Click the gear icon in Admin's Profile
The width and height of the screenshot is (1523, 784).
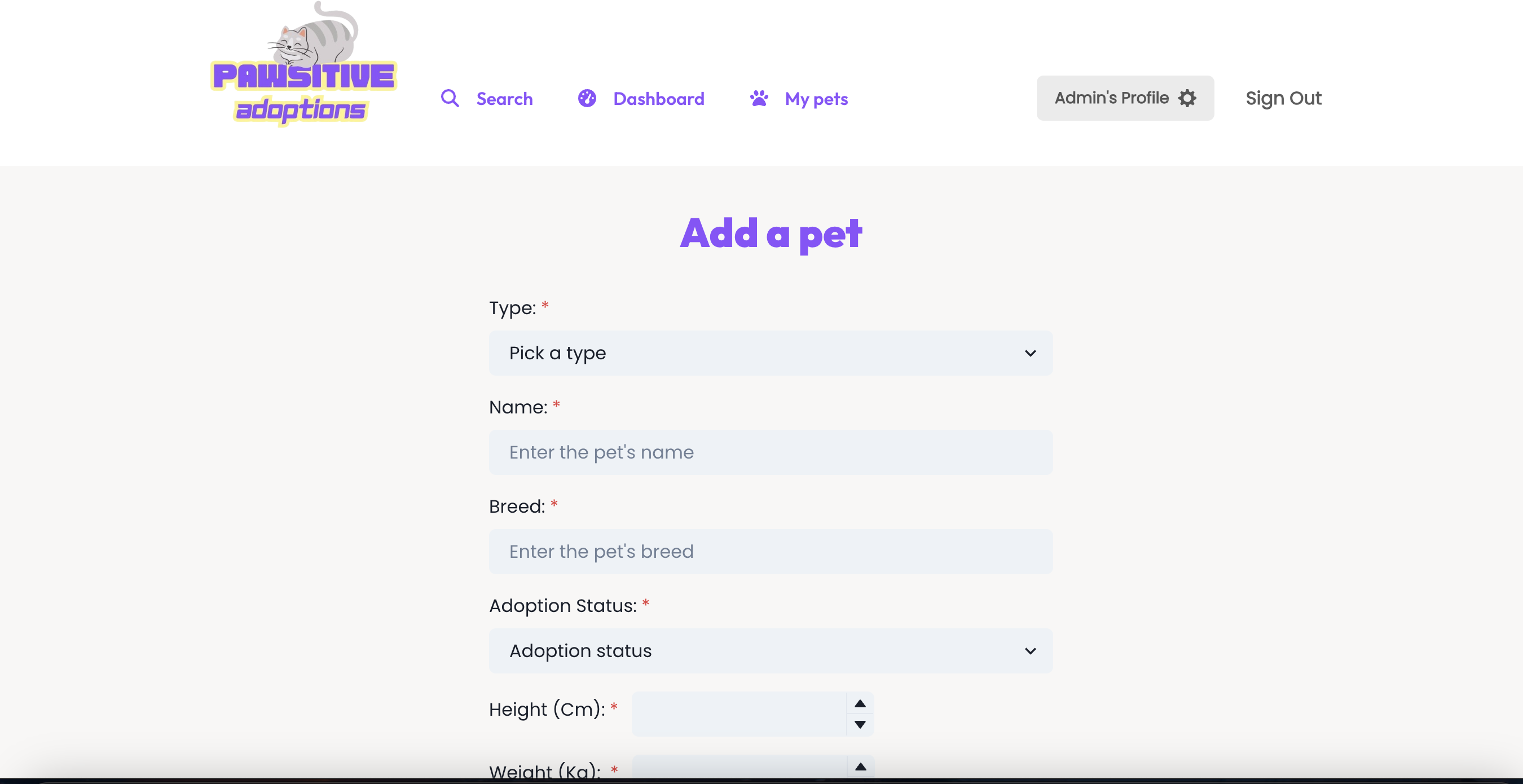click(1187, 98)
